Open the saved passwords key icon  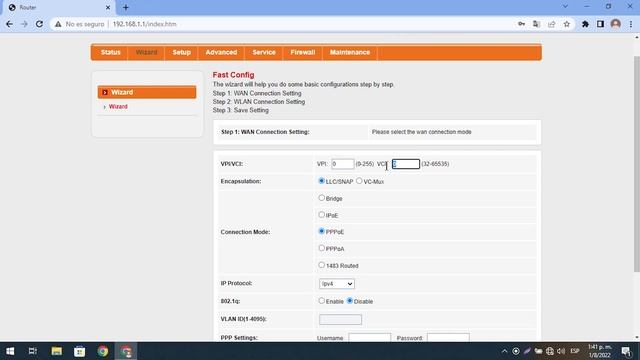(521, 24)
